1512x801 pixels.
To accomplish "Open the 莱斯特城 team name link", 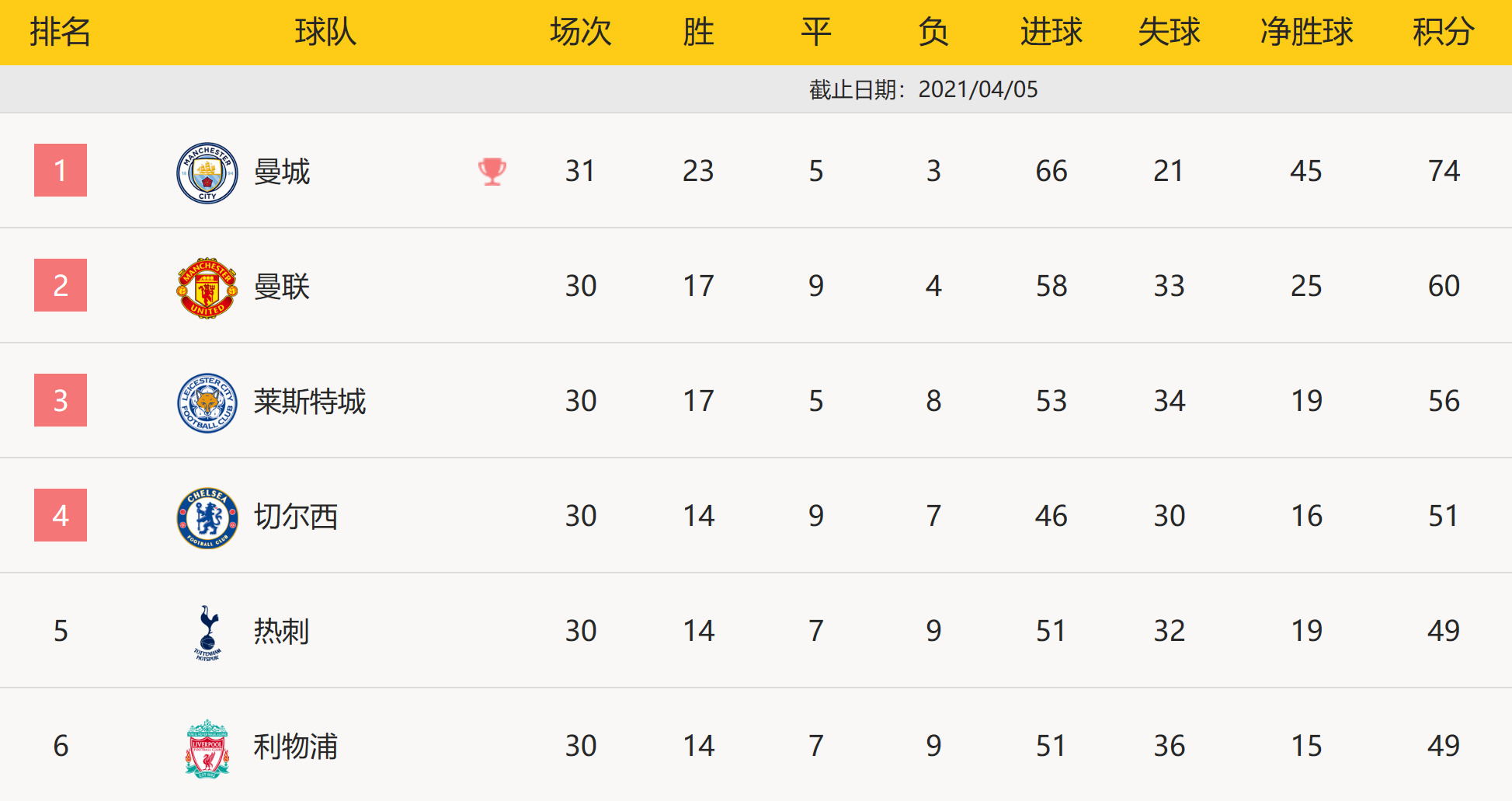I will coord(309,402).
